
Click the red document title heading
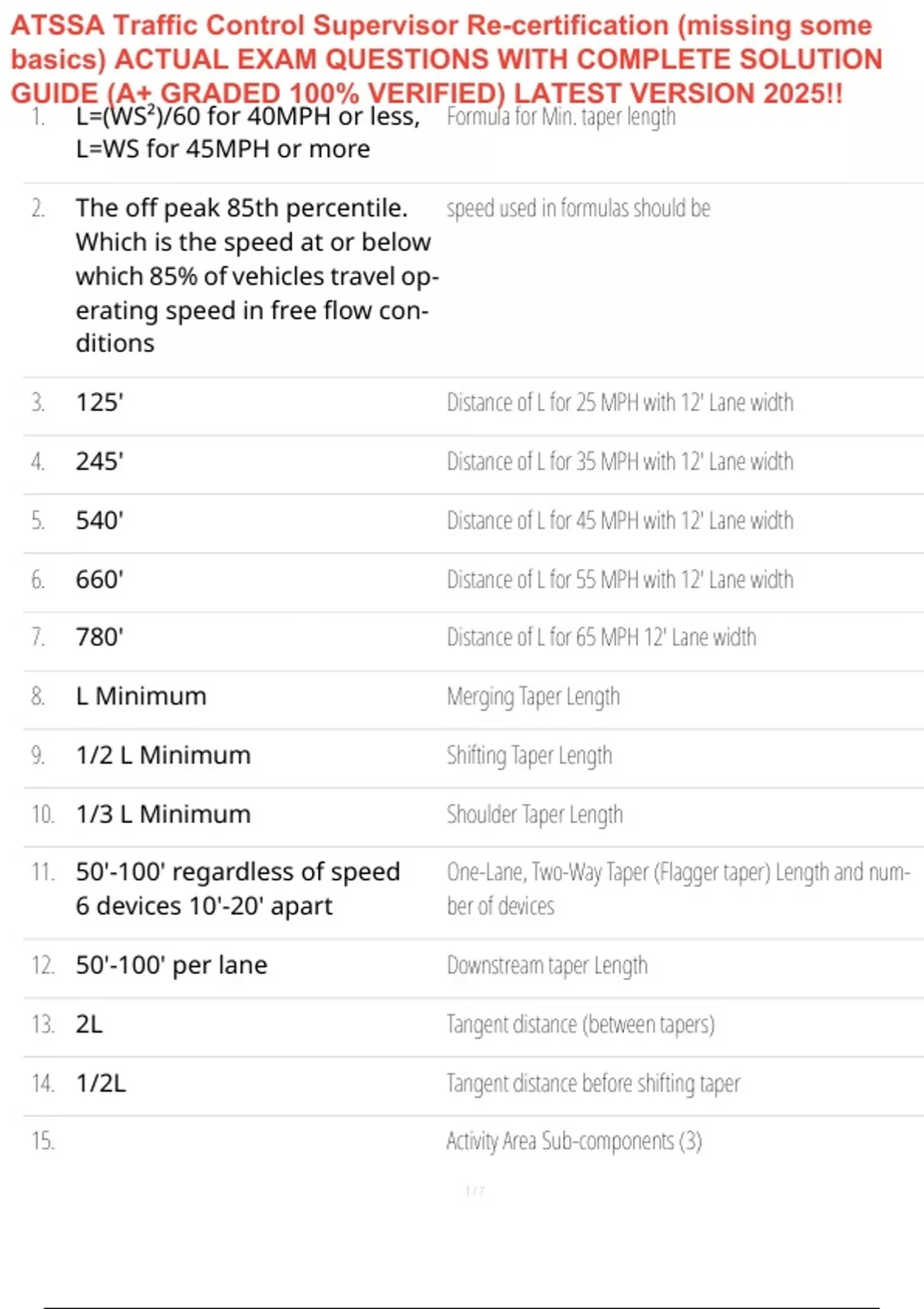tap(447, 59)
